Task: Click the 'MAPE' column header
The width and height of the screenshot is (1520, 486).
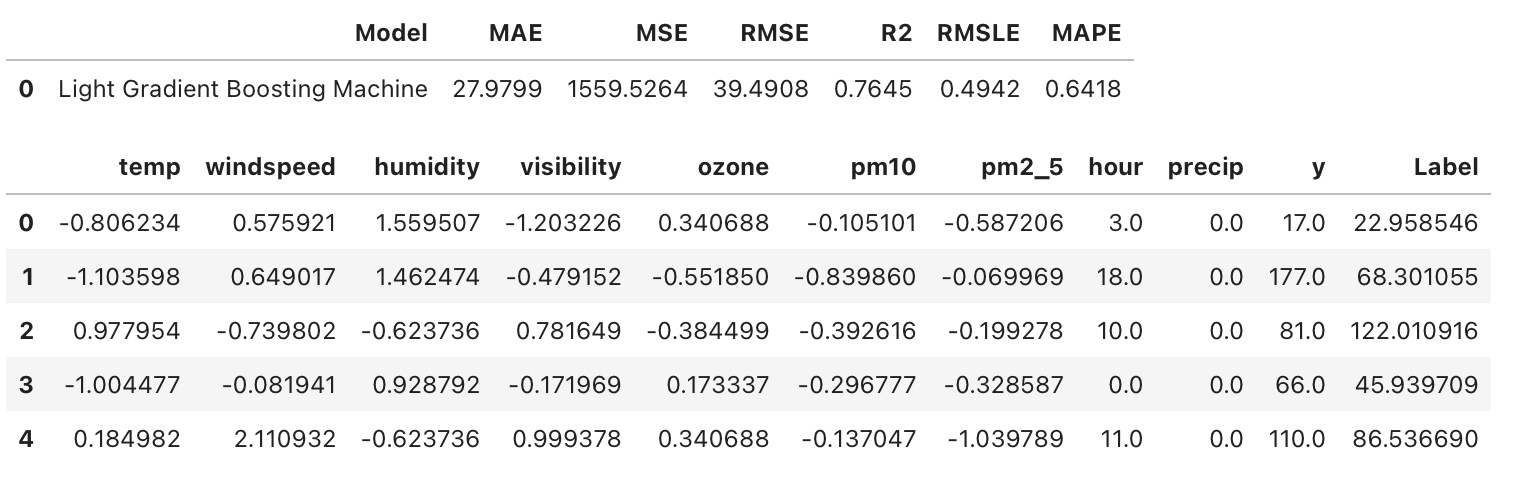Action: [1086, 33]
